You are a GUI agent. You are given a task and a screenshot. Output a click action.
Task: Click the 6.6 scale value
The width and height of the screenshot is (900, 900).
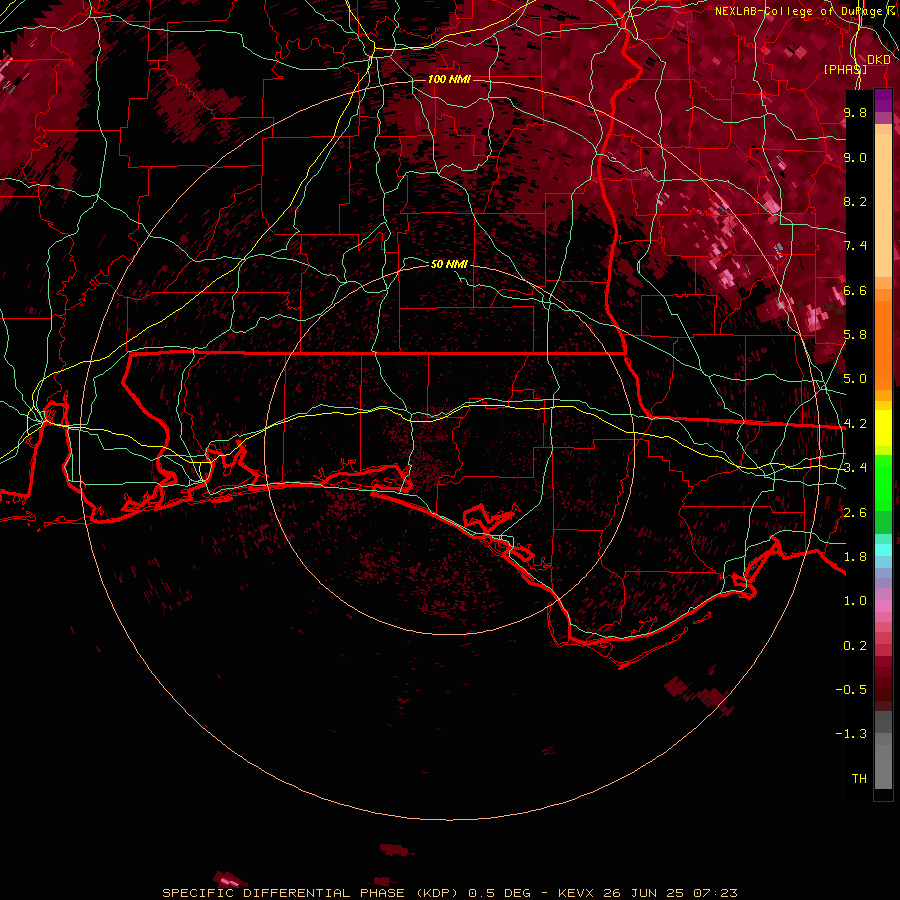point(855,290)
